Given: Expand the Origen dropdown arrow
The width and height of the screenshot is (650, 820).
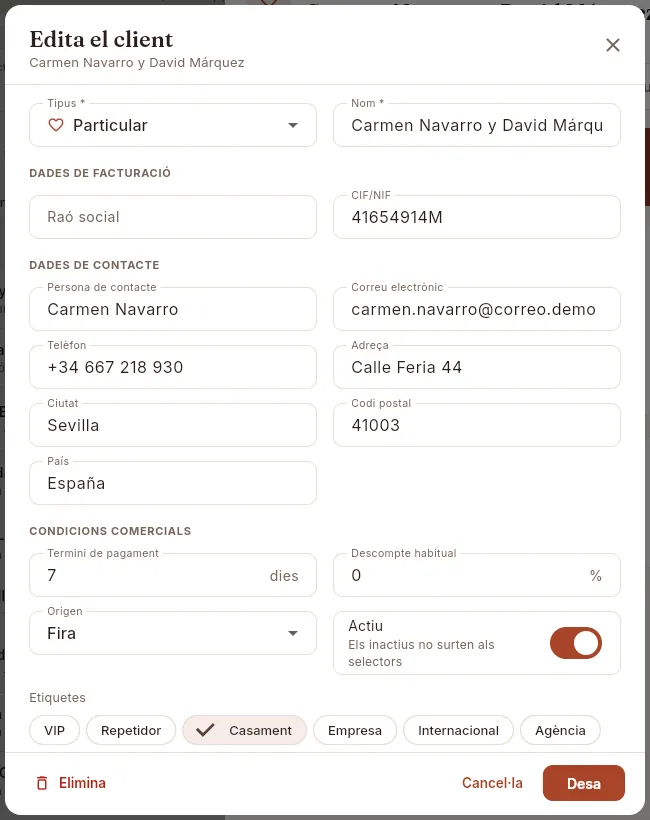Looking at the screenshot, I should (x=293, y=633).
